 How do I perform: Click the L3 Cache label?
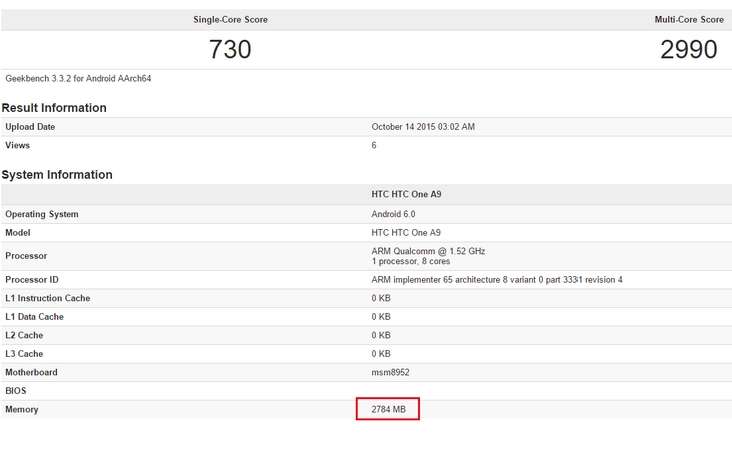(24, 354)
